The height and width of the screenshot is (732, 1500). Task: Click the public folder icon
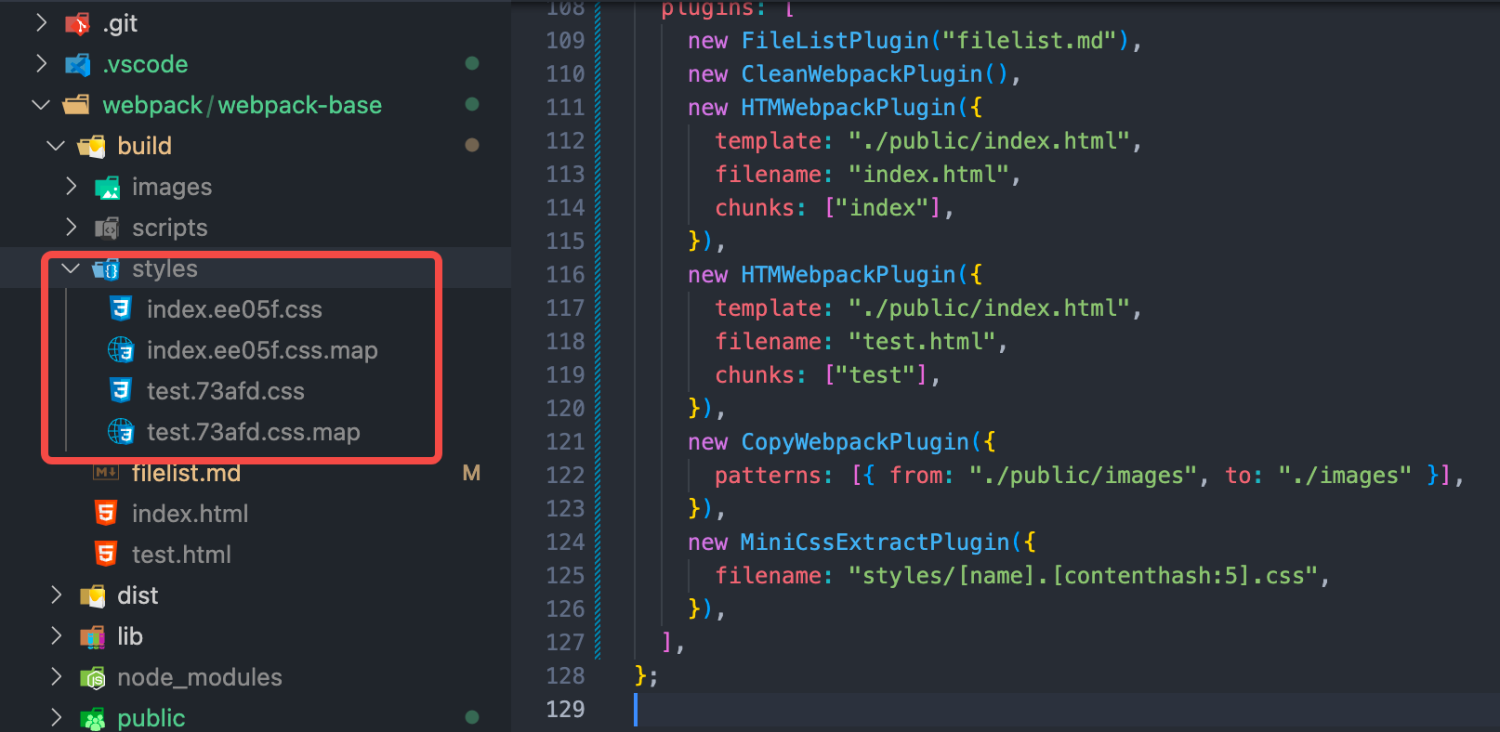(x=92, y=718)
